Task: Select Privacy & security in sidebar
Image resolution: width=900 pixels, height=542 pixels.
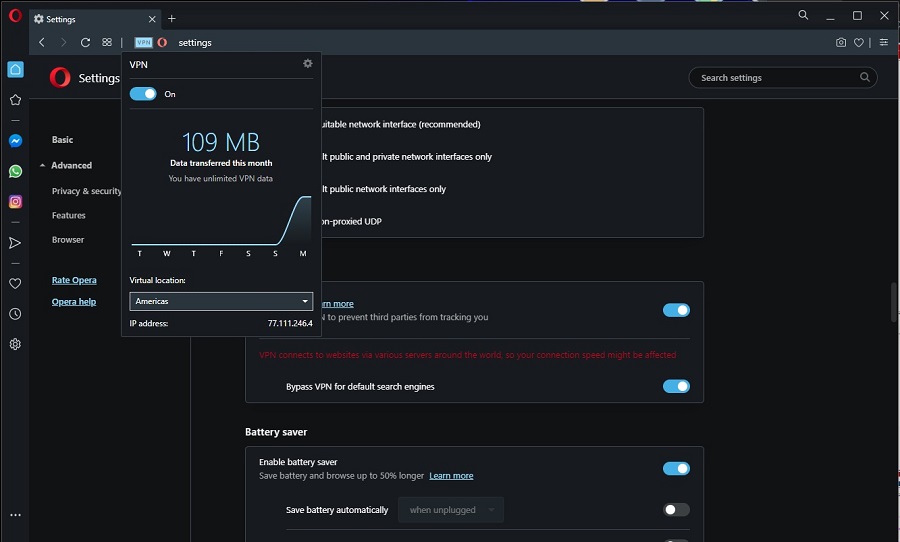Action: (87, 191)
